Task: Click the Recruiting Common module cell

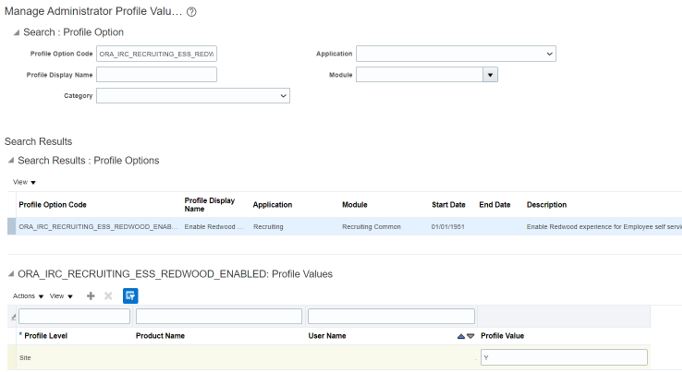Action: pyautogui.click(x=371, y=227)
